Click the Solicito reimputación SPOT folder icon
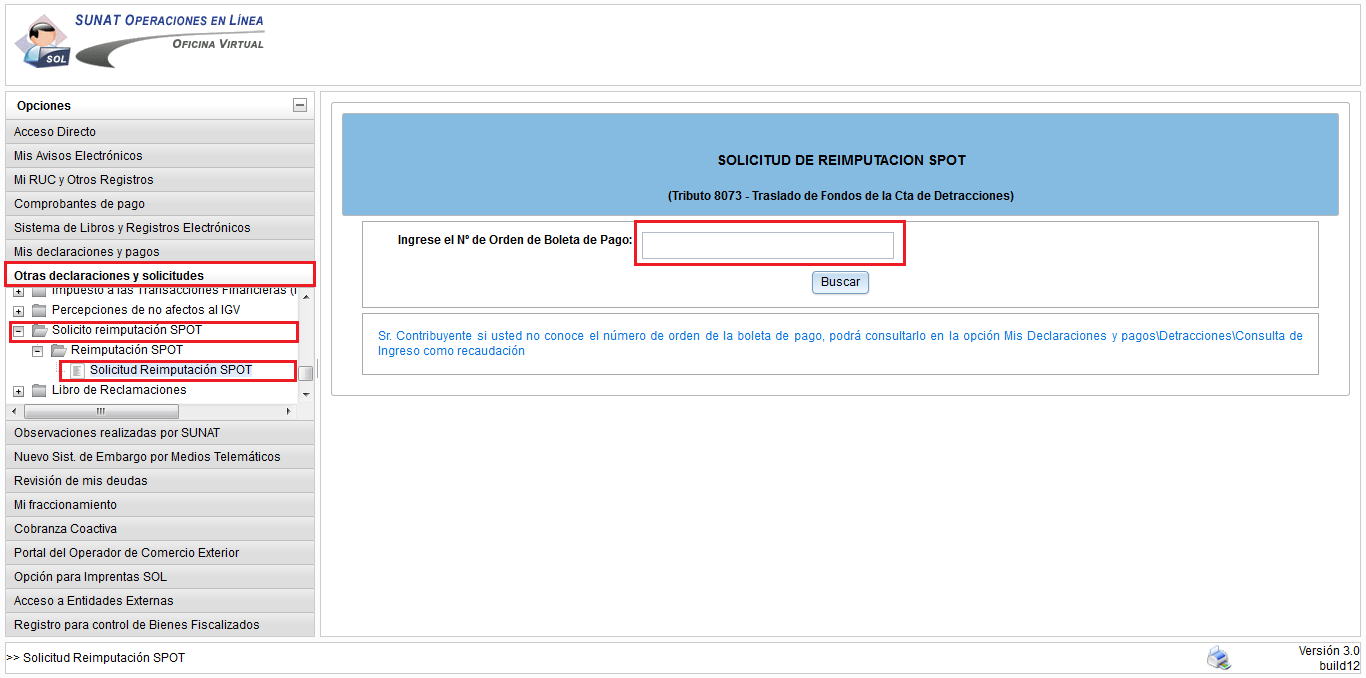The image size is (1366, 678). click(39, 331)
